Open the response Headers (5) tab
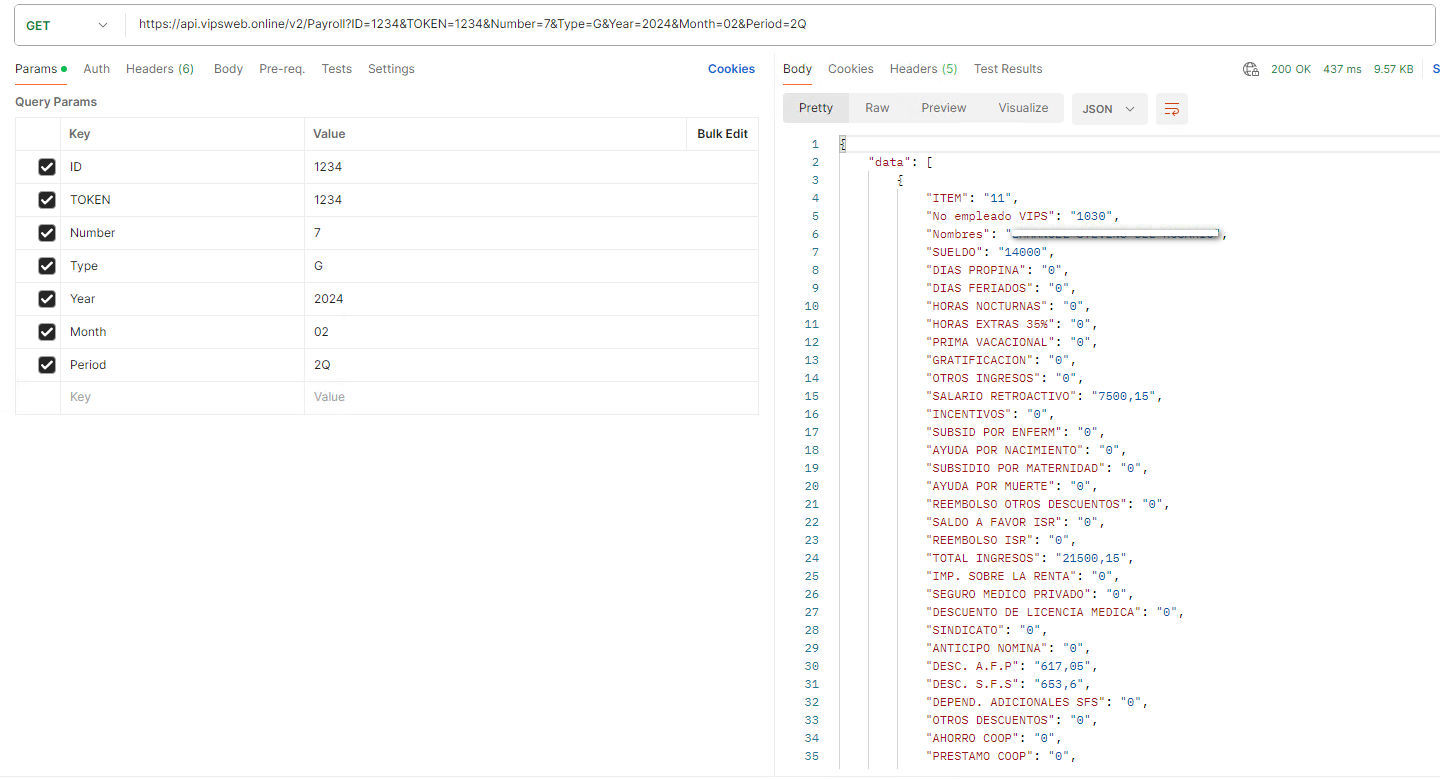Image resolution: width=1440 pixels, height=779 pixels. [x=923, y=69]
